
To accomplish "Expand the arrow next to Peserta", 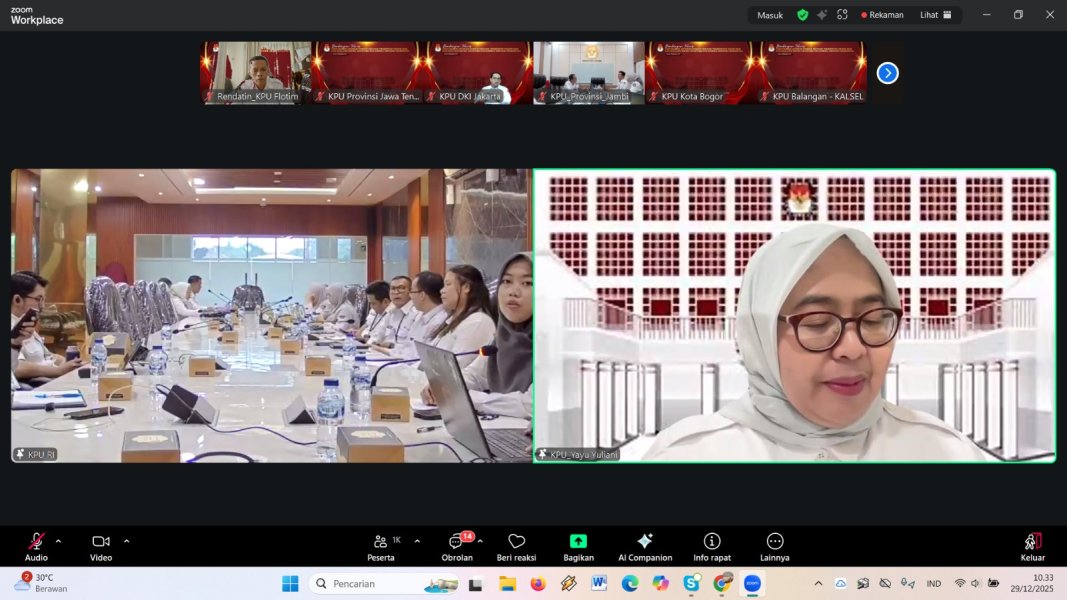I will (x=417, y=541).
